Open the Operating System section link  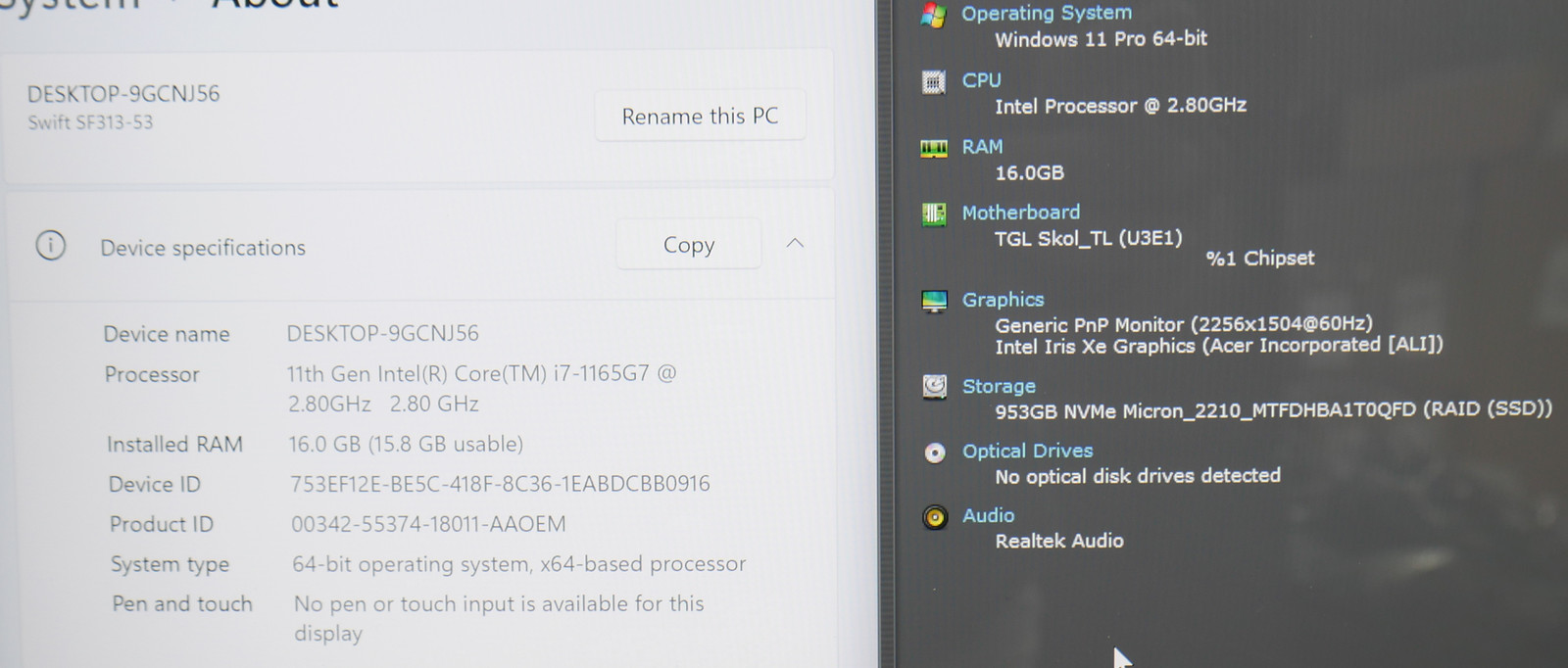tap(1047, 13)
